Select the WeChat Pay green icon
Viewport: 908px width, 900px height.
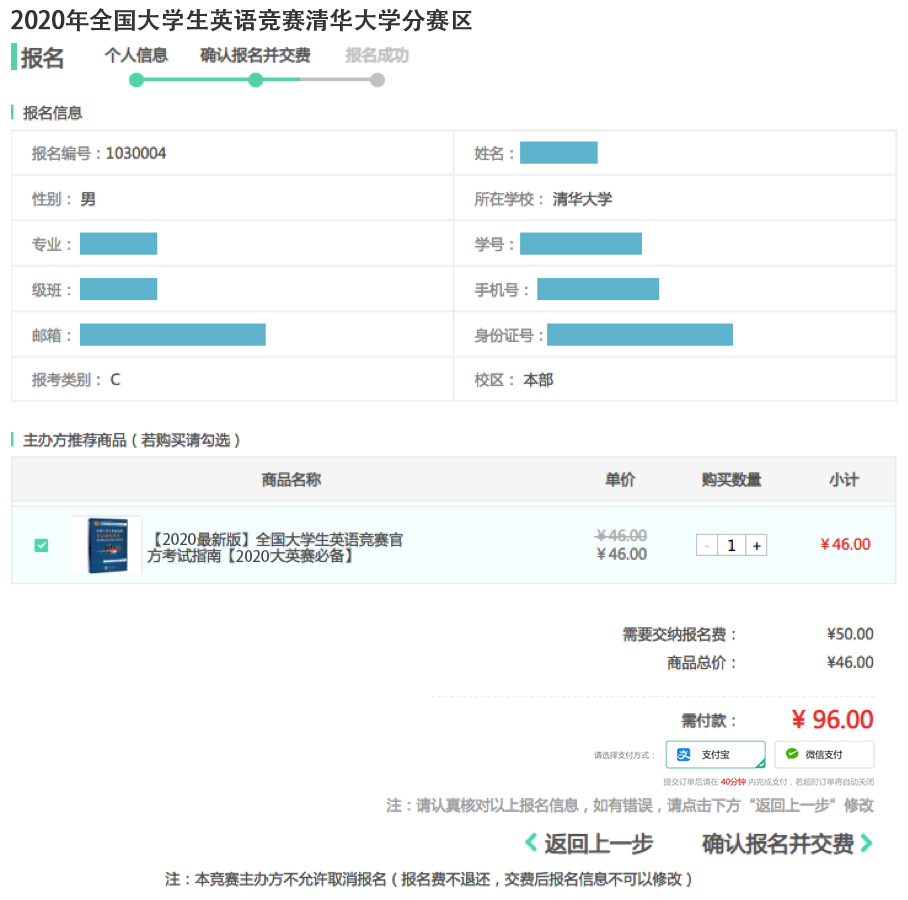pos(792,755)
